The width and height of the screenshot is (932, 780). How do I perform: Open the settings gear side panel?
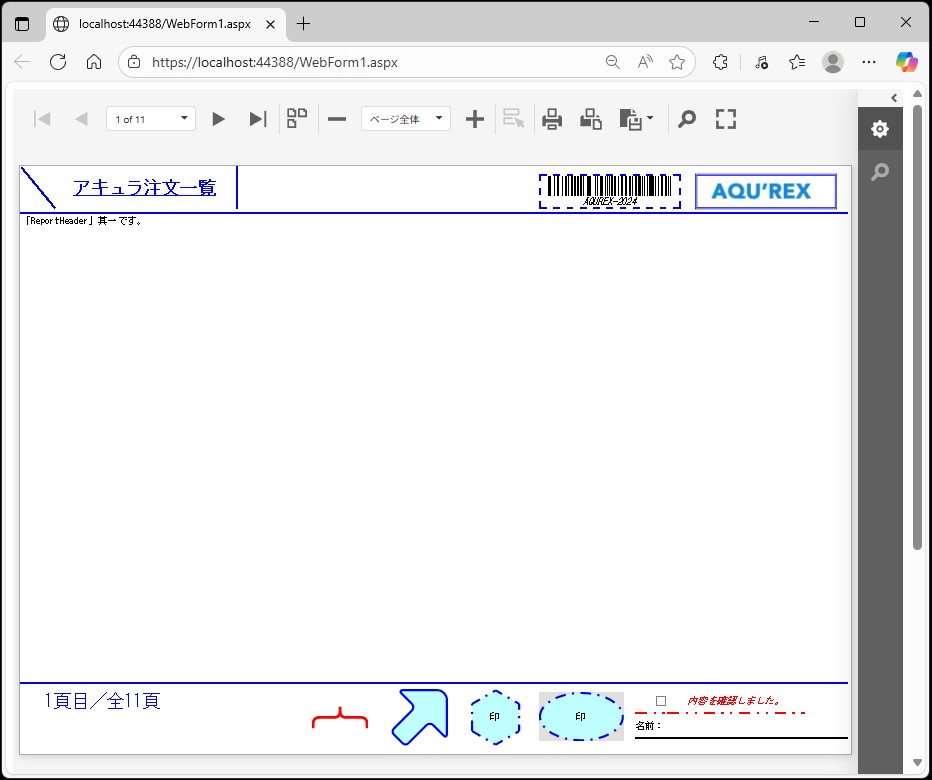pyautogui.click(x=879, y=129)
